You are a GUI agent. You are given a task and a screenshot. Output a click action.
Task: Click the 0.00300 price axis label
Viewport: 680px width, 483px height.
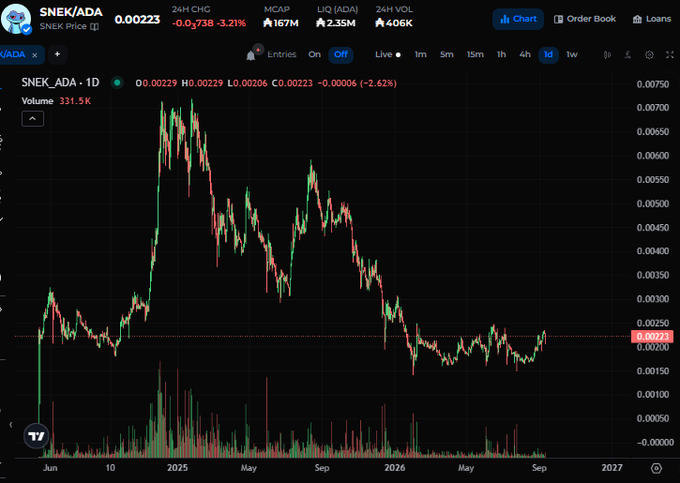pyautogui.click(x=652, y=299)
